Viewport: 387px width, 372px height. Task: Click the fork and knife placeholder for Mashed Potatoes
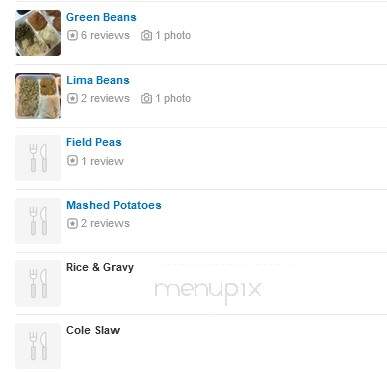38,221
